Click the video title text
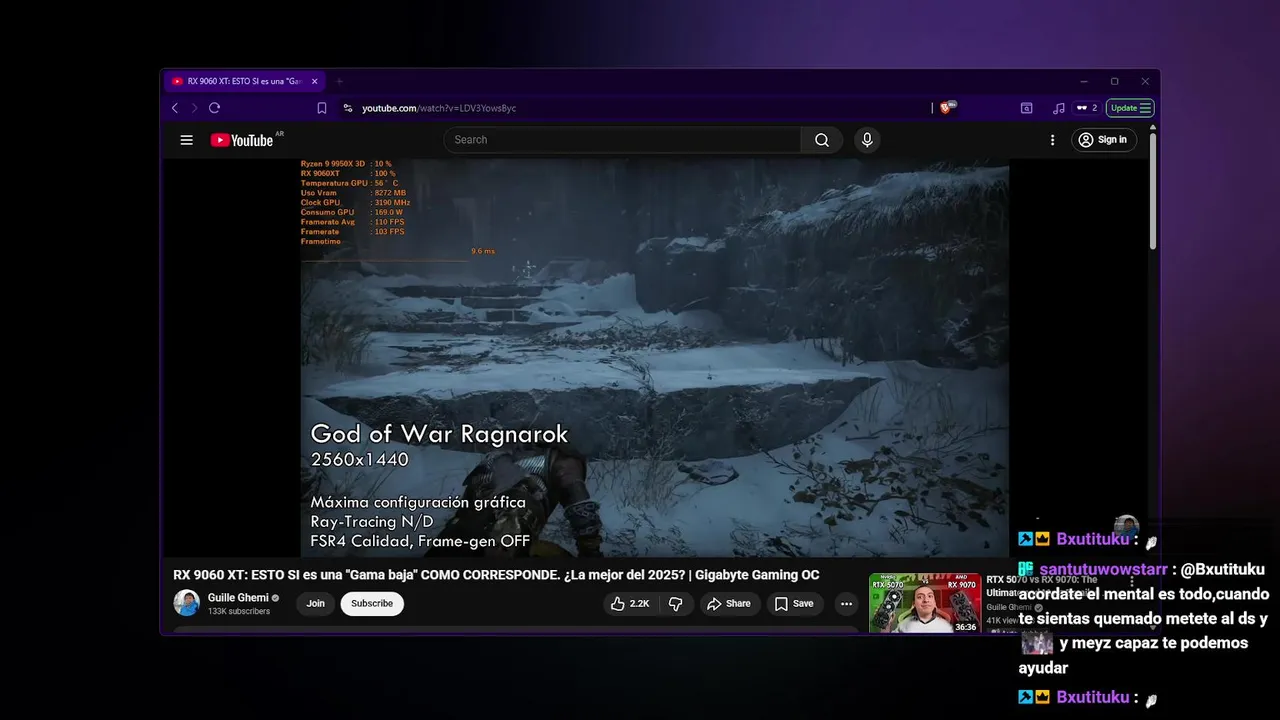The height and width of the screenshot is (720, 1280). 496,575
